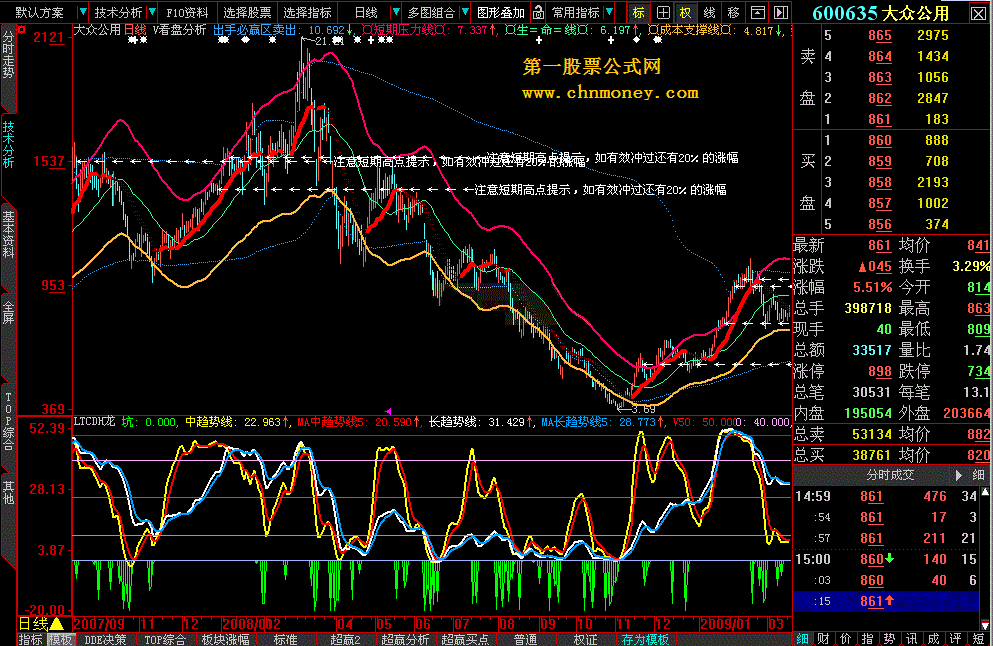Click 选择指标 in the toolbar
Viewport: 993px width, 646px height.
pyautogui.click(x=307, y=12)
